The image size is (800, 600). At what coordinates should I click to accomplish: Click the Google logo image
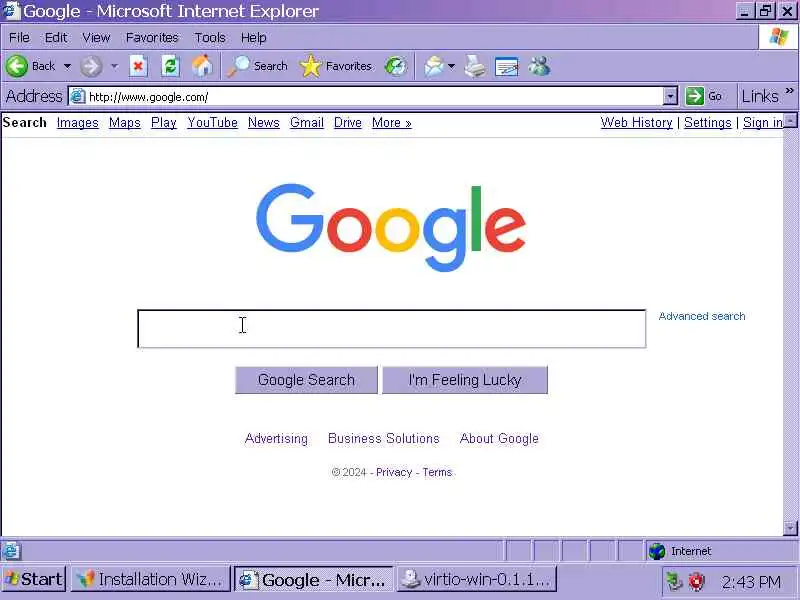coord(391,228)
